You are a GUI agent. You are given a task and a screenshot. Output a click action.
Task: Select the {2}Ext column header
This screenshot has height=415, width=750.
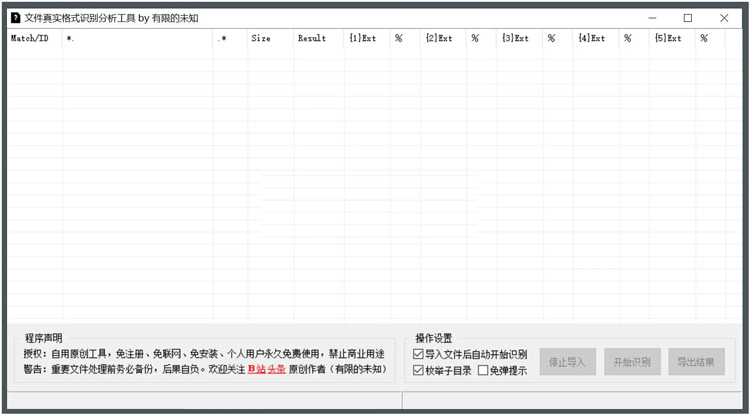coord(438,39)
